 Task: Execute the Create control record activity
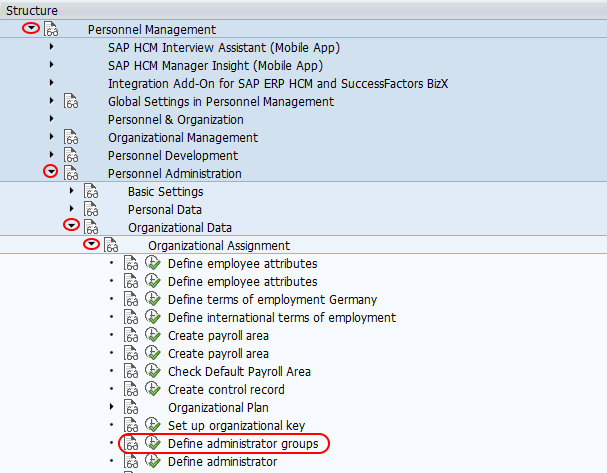pos(153,389)
